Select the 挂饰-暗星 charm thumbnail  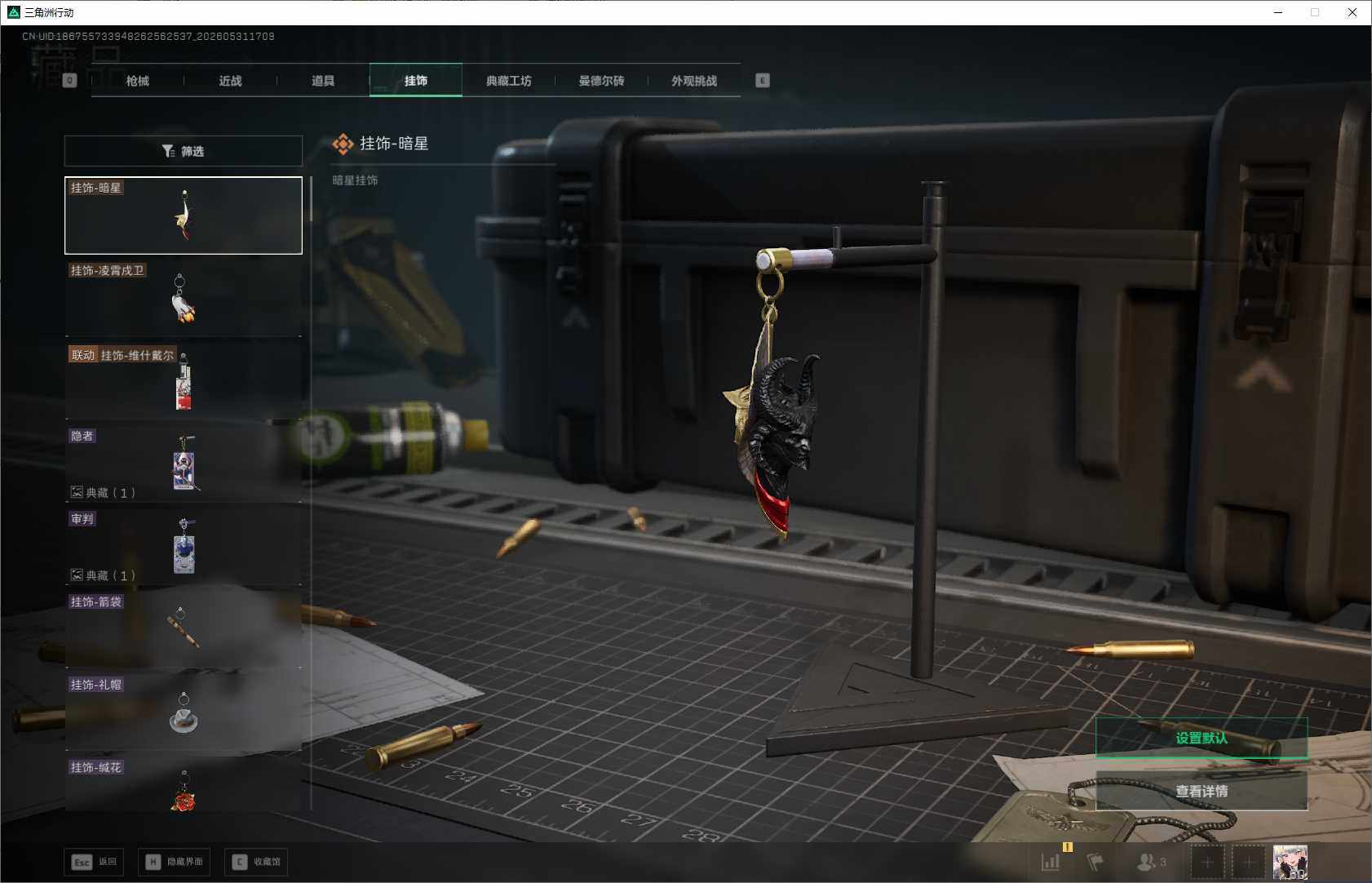pos(184,215)
